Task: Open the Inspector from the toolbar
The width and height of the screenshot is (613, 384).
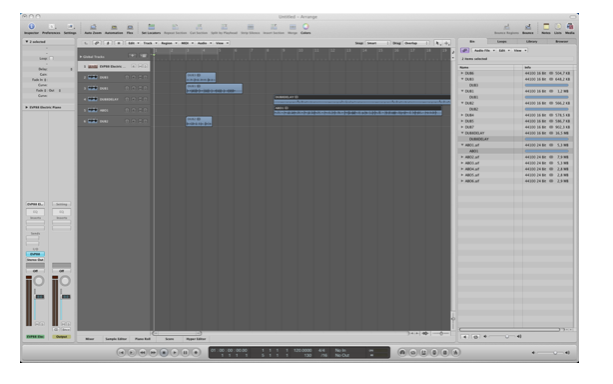Action: (32, 28)
